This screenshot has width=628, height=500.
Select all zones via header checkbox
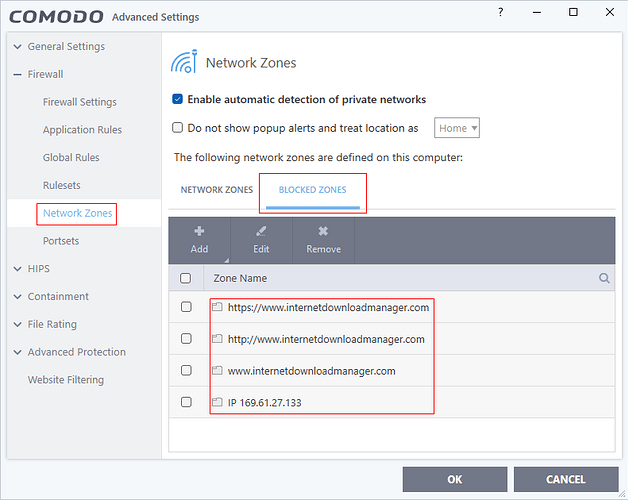pos(186,279)
